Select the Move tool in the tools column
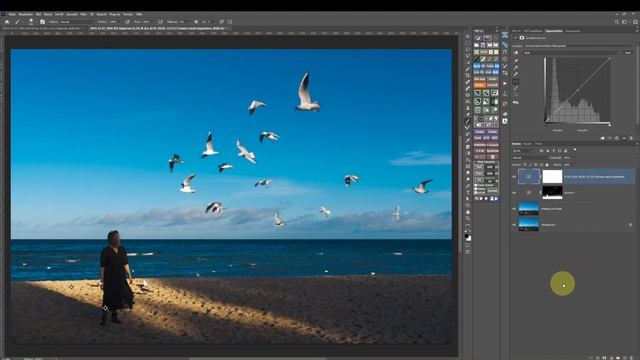Screen dimensions: 640x360 click(x=468, y=36)
